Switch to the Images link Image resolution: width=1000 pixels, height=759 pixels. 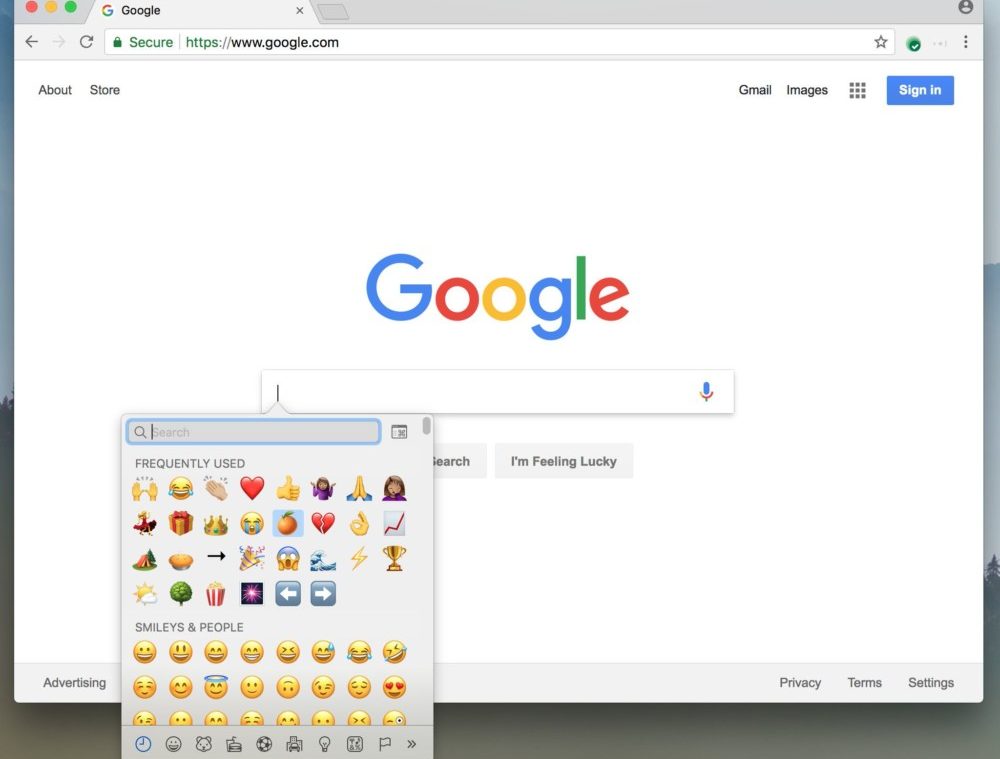807,90
